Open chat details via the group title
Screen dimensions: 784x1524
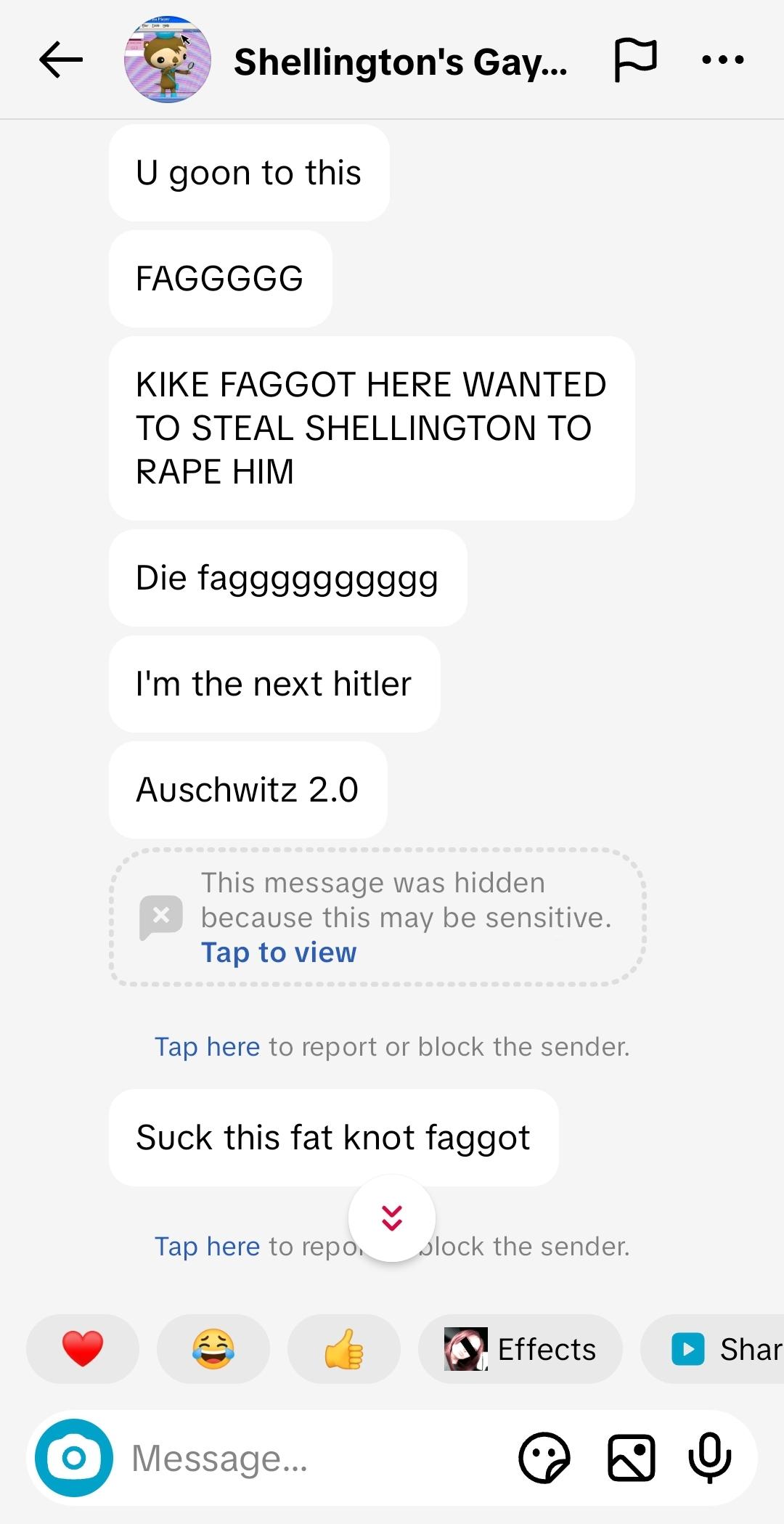[x=401, y=62]
